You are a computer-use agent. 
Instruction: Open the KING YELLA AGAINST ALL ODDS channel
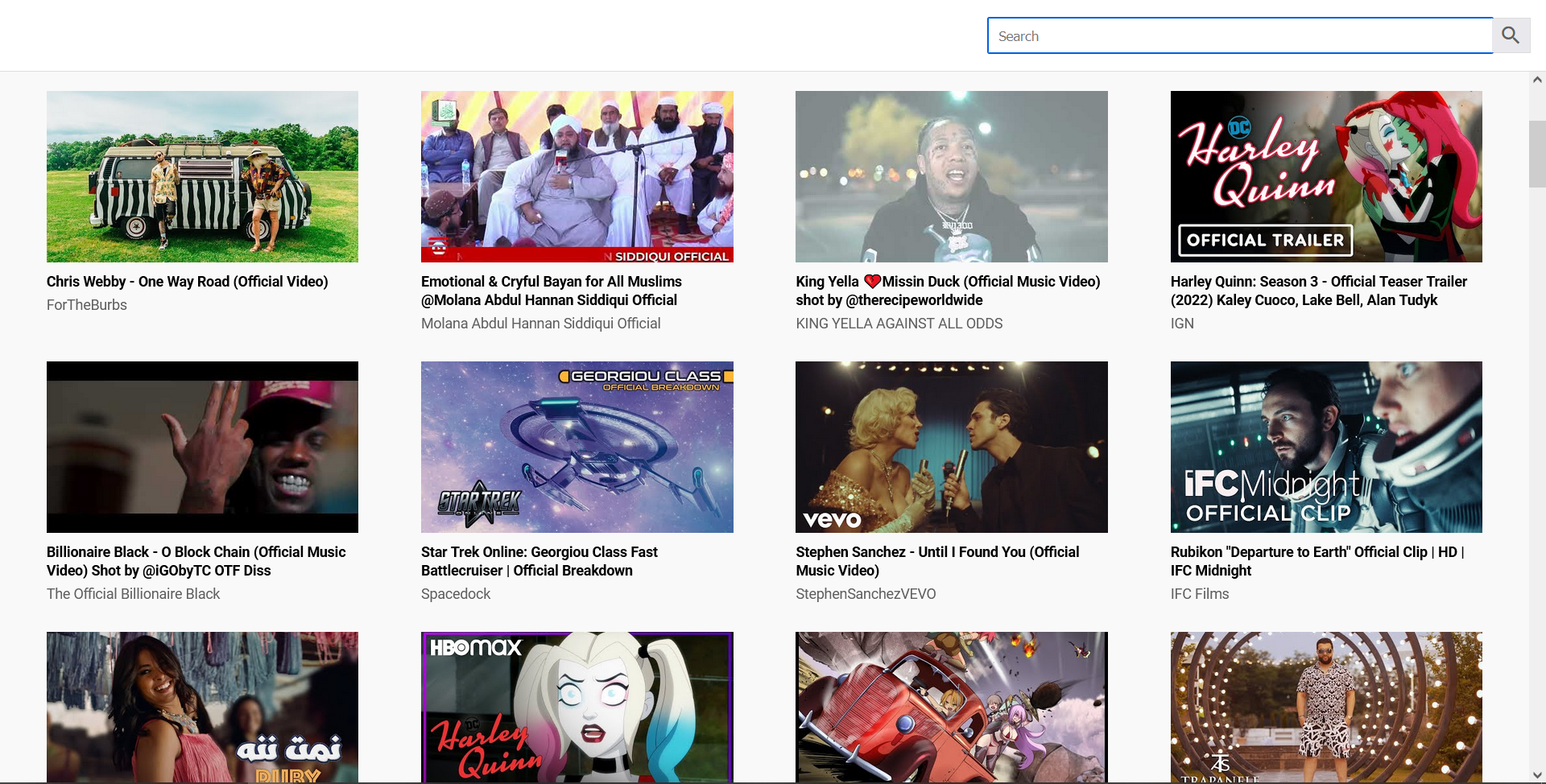point(899,324)
